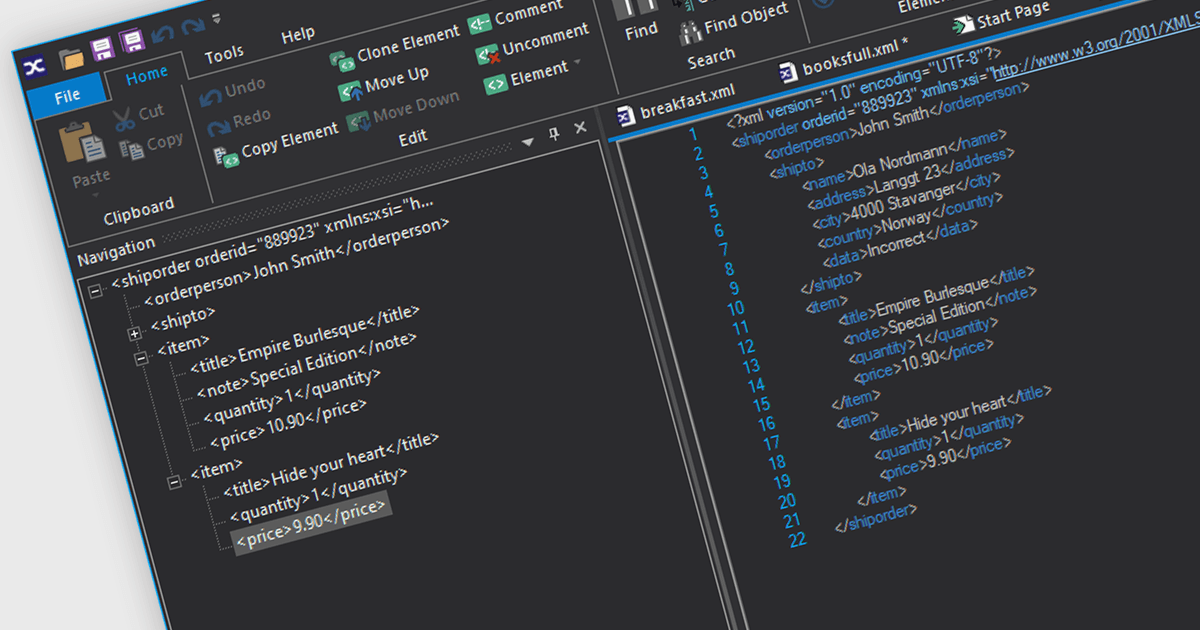The image size is (1200, 630).
Task: Collapse the shiporder root tree node
Action: point(96,291)
